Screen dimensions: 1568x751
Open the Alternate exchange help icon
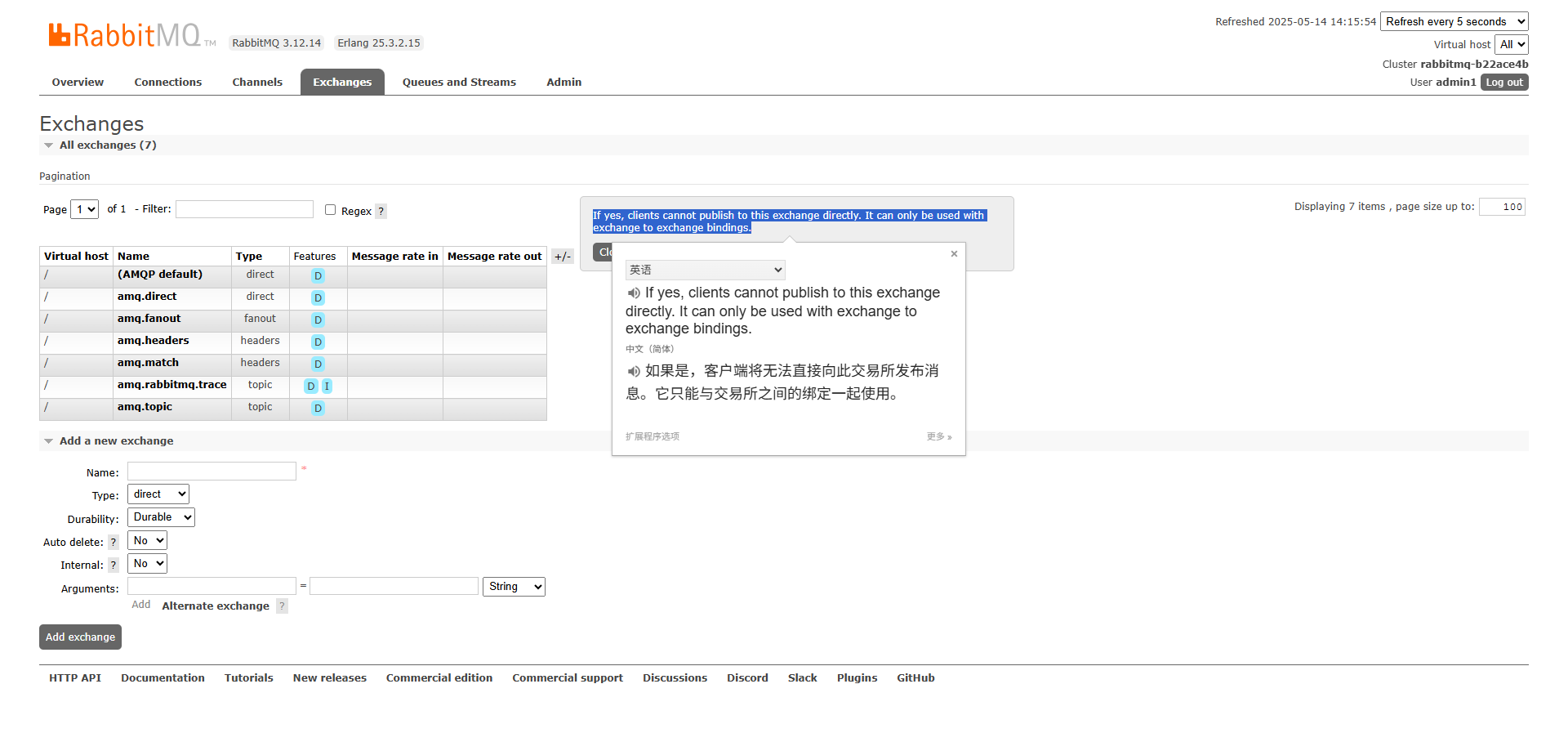click(x=282, y=606)
